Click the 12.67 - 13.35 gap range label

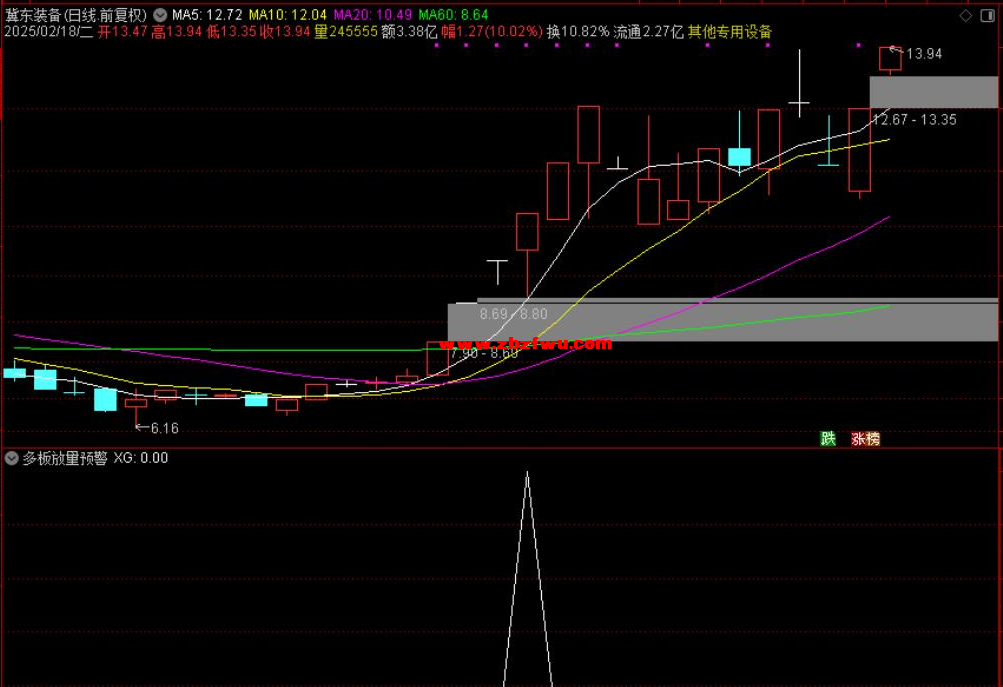(x=915, y=120)
